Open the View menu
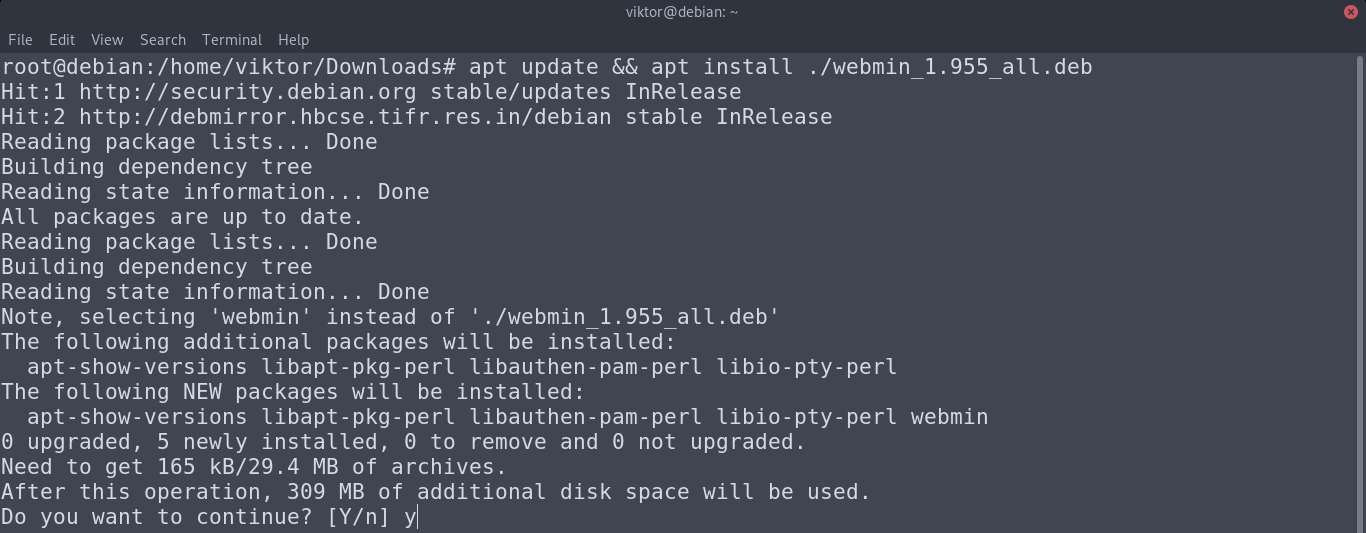This screenshot has width=1366, height=533. click(x=107, y=40)
